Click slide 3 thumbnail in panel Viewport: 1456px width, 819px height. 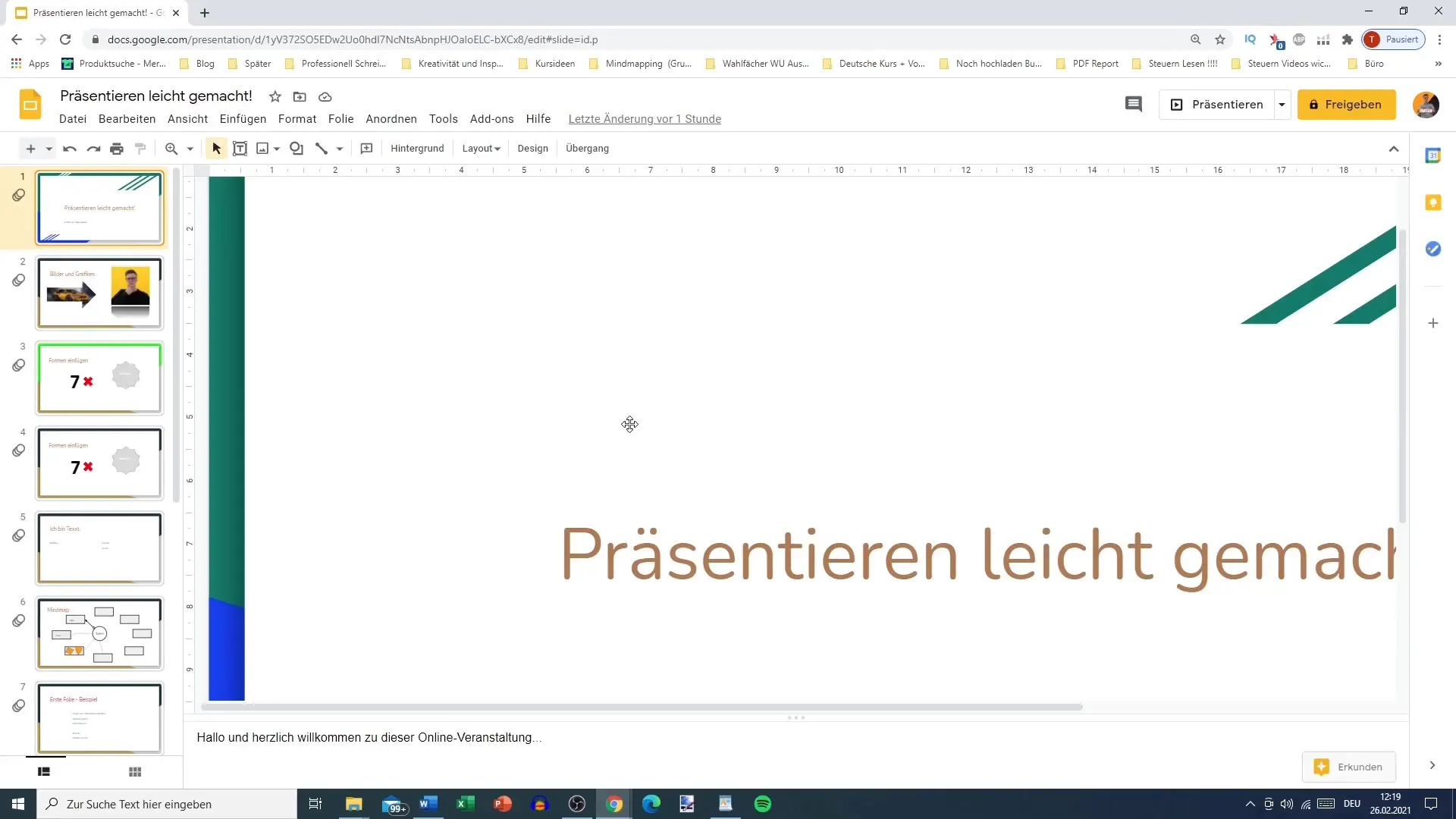(x=99, y=378)
